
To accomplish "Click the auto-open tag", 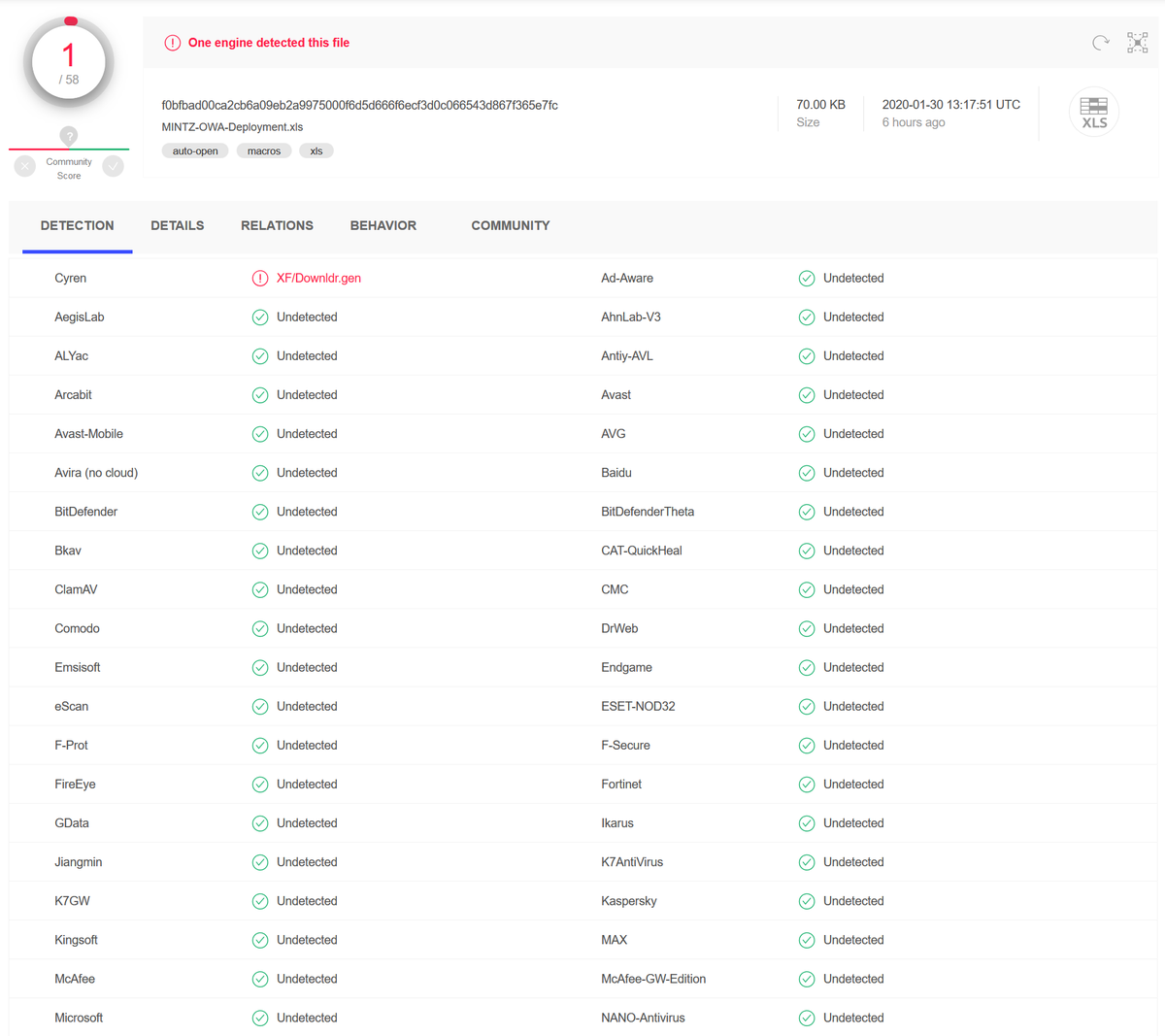I will (195, 150).
